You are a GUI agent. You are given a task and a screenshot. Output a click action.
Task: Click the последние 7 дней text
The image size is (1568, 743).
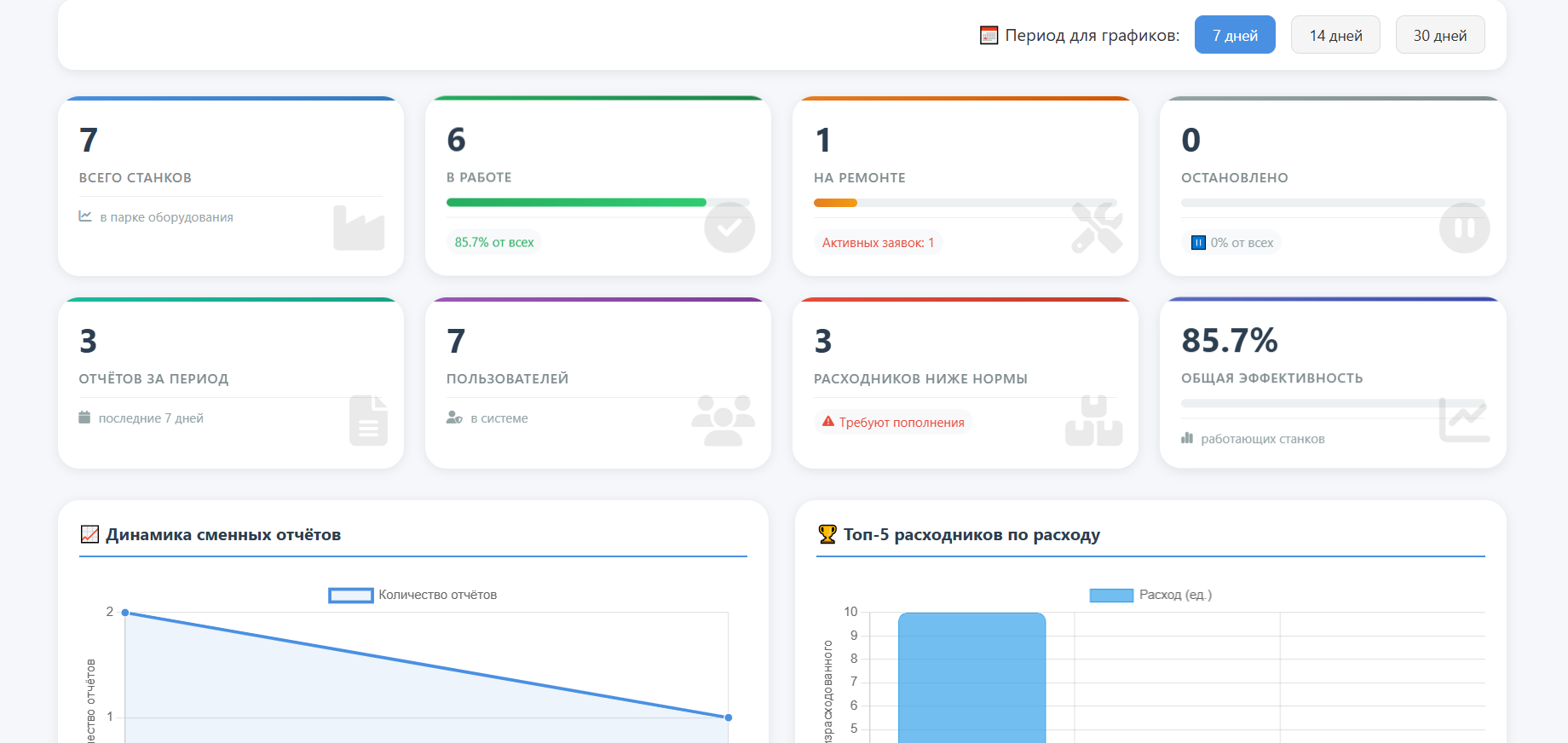151,418
